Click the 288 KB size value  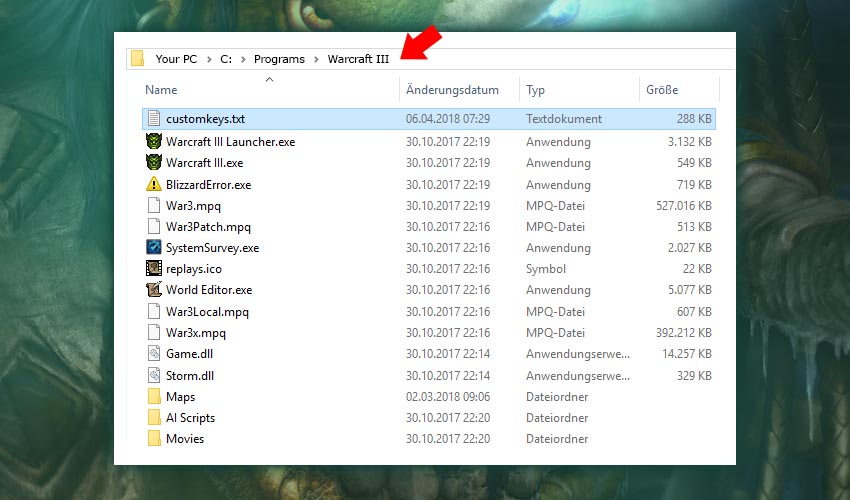pyautogui.click(x=694, y=119)
